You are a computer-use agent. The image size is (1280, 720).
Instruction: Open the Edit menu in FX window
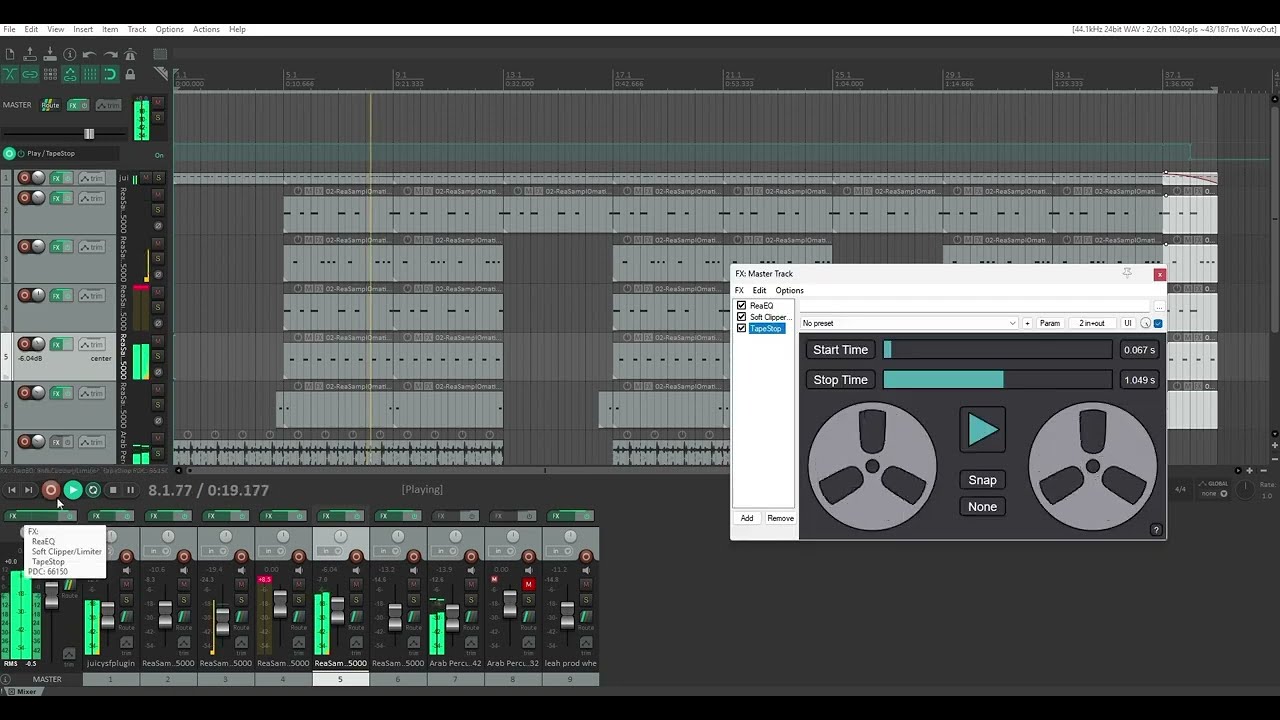pos(759,290)
